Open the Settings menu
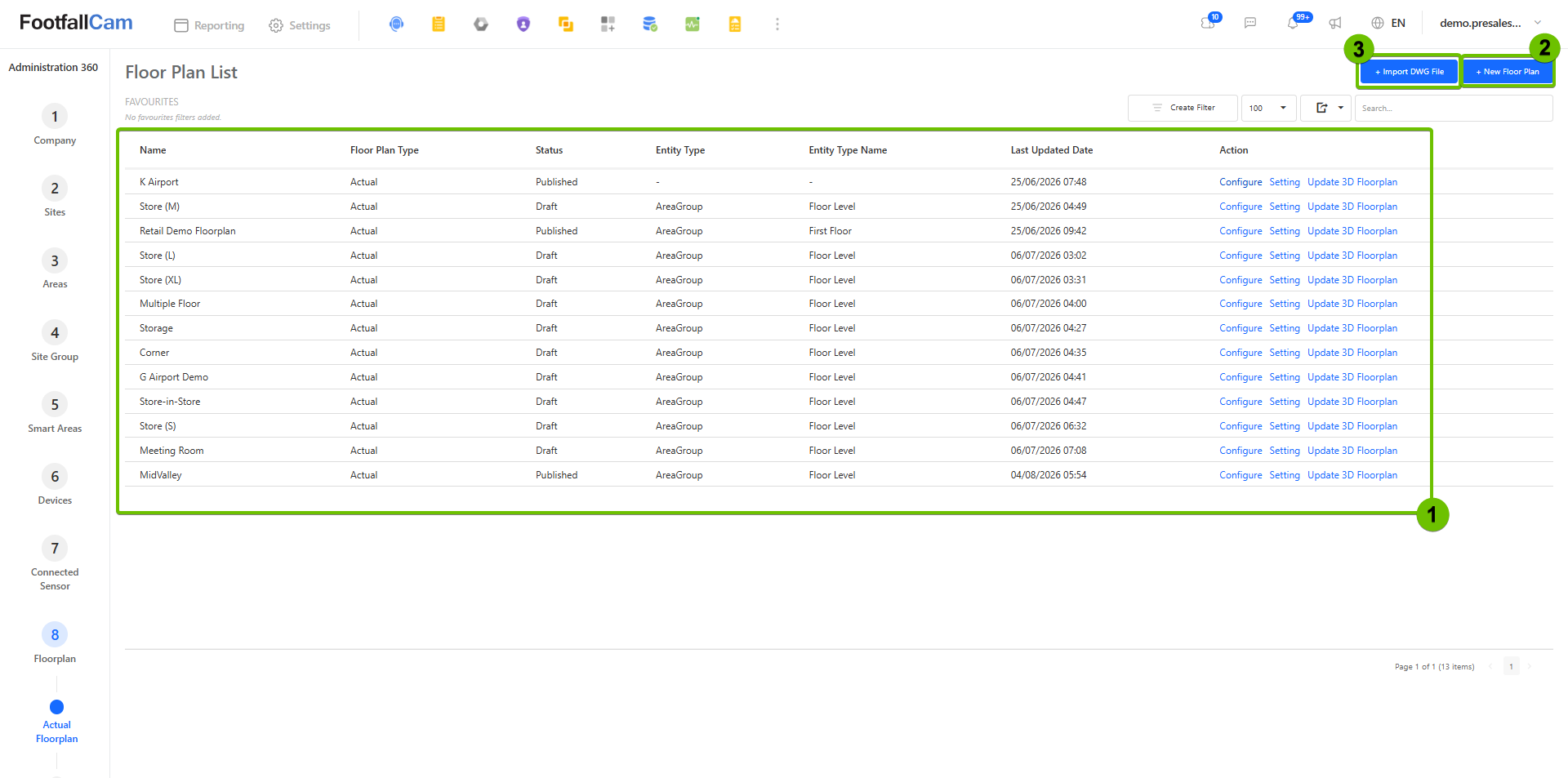The image size is (1568, 778). tap(300, 25)
